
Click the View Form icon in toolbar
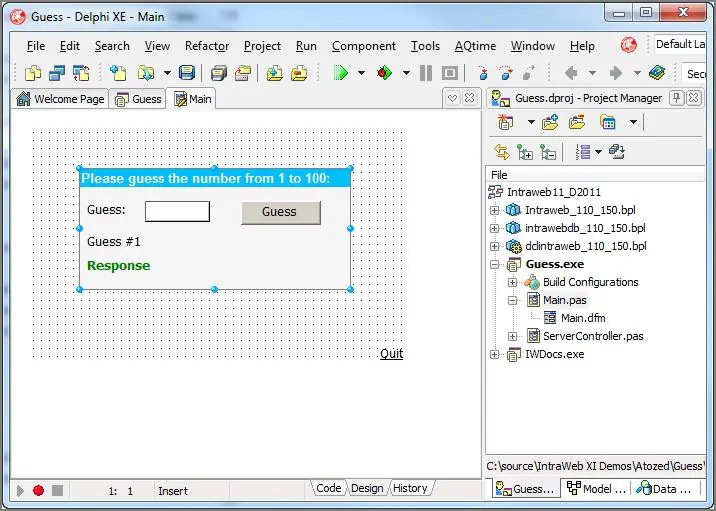[x=57, y=73]
